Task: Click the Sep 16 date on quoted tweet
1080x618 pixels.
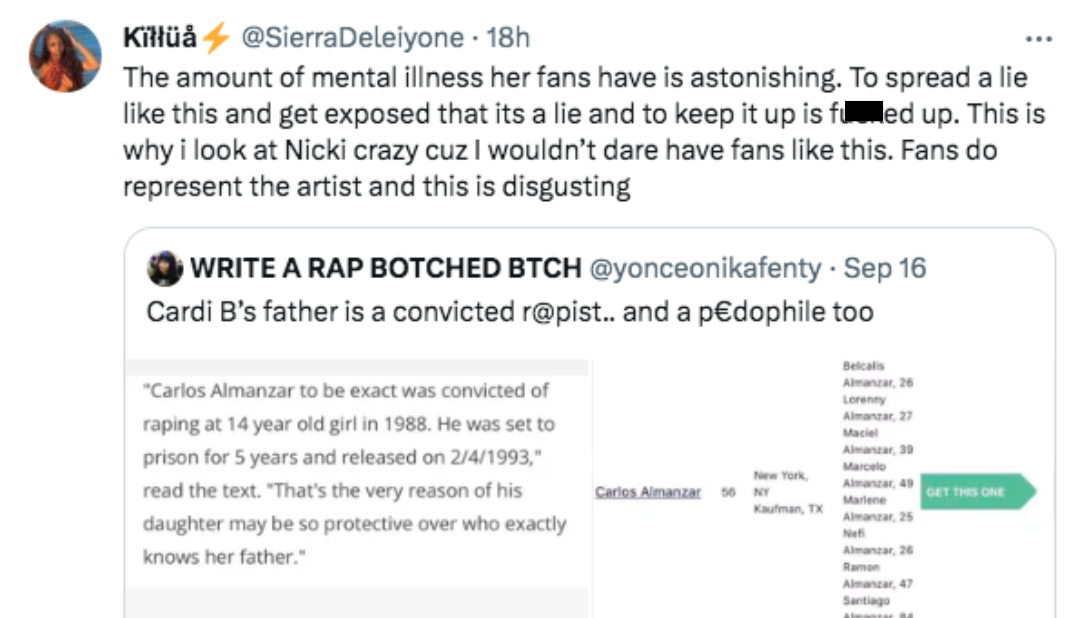Action: (x=885, y=268)
